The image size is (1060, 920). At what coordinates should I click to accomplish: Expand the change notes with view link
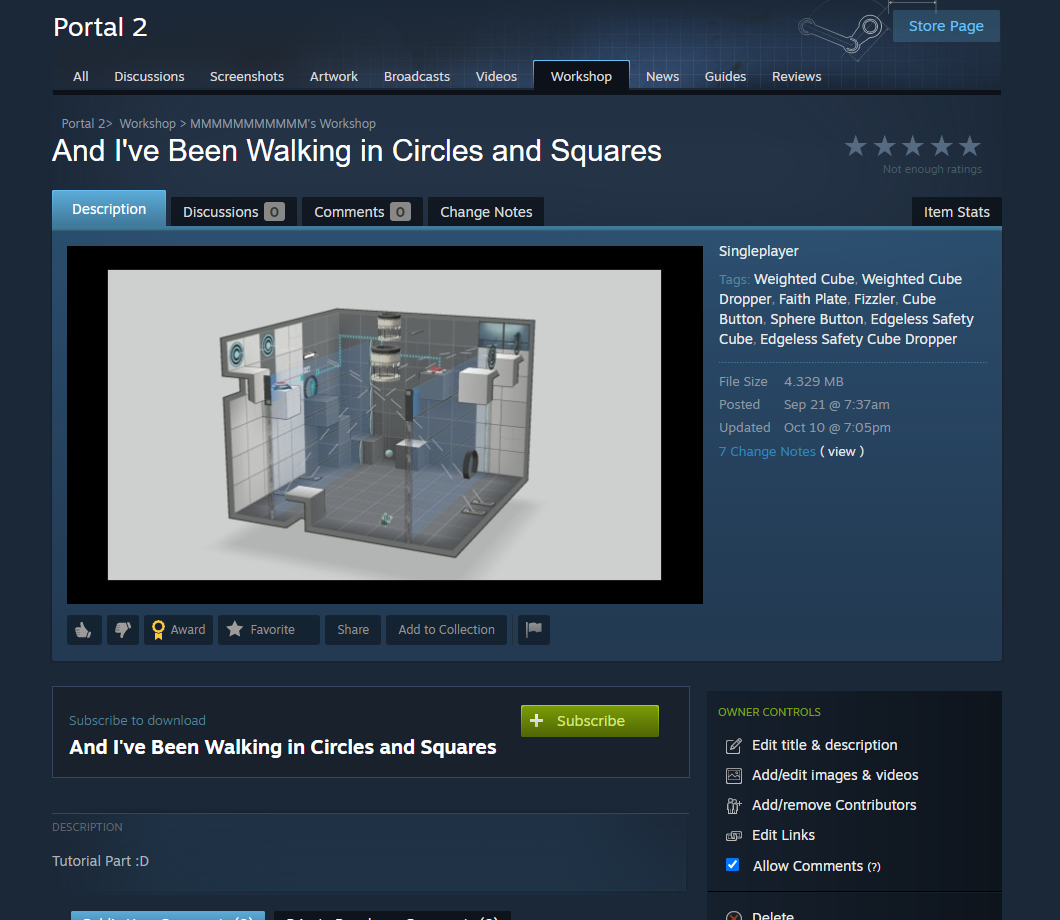tap(842, 451)
